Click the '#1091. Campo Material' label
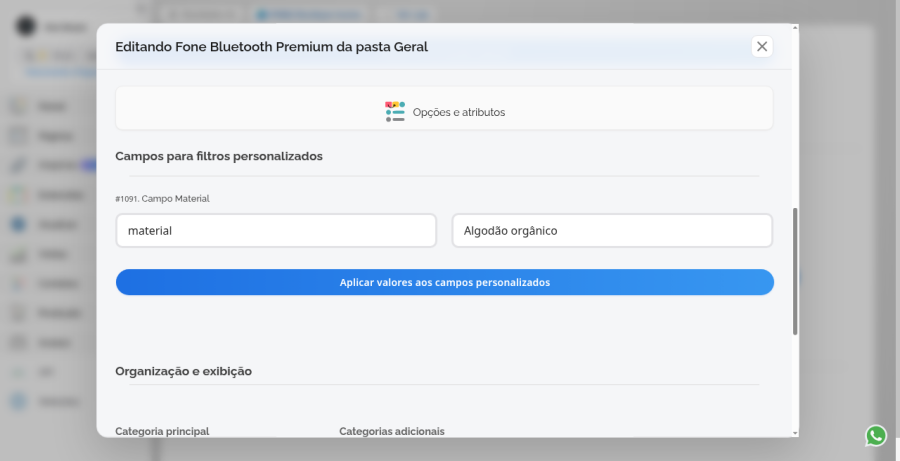 [x=162, y=199]
